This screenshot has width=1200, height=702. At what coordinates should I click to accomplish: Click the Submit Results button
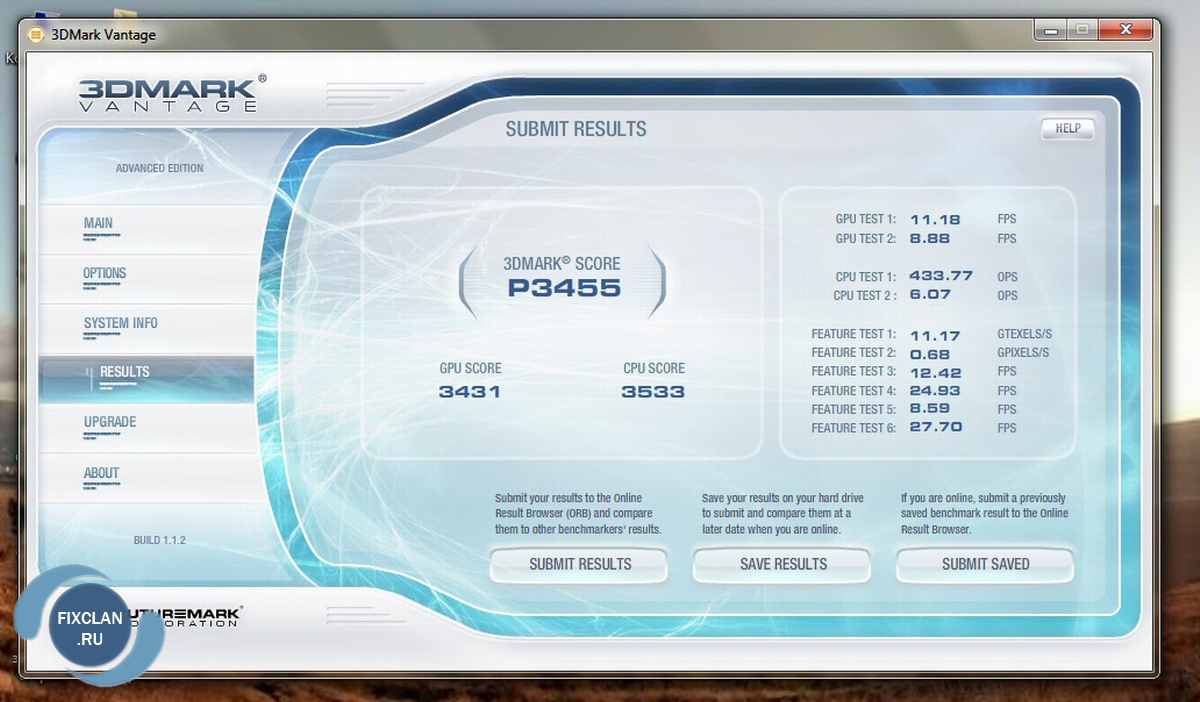click(579, 564)
